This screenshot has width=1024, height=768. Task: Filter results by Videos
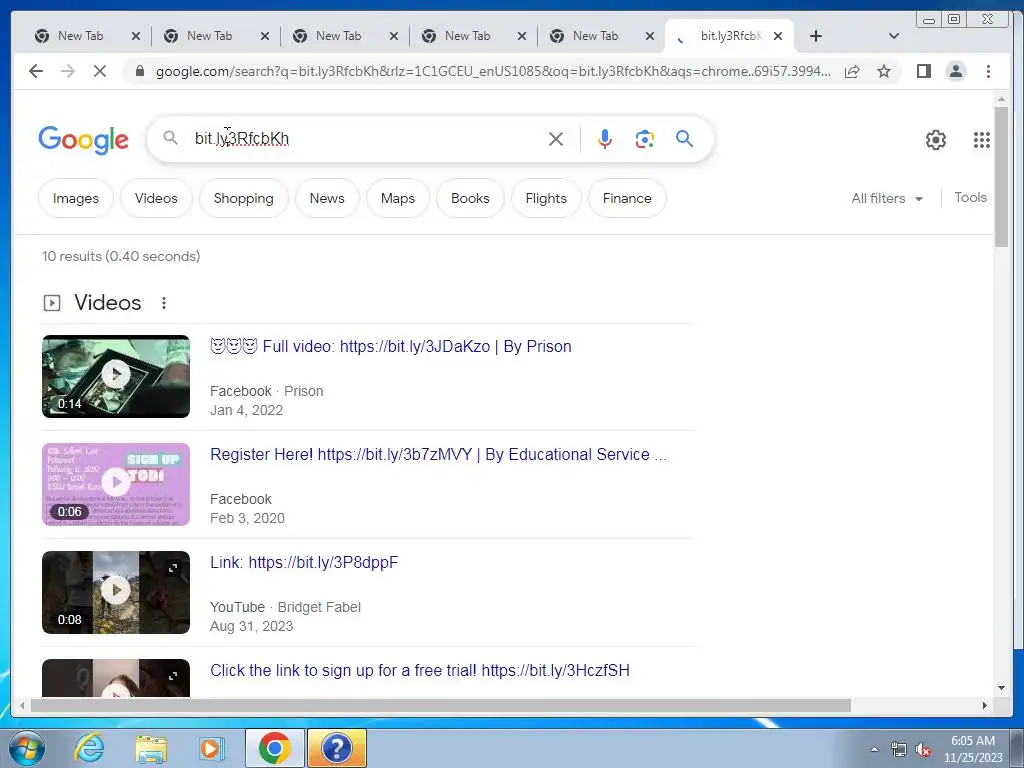156,198
